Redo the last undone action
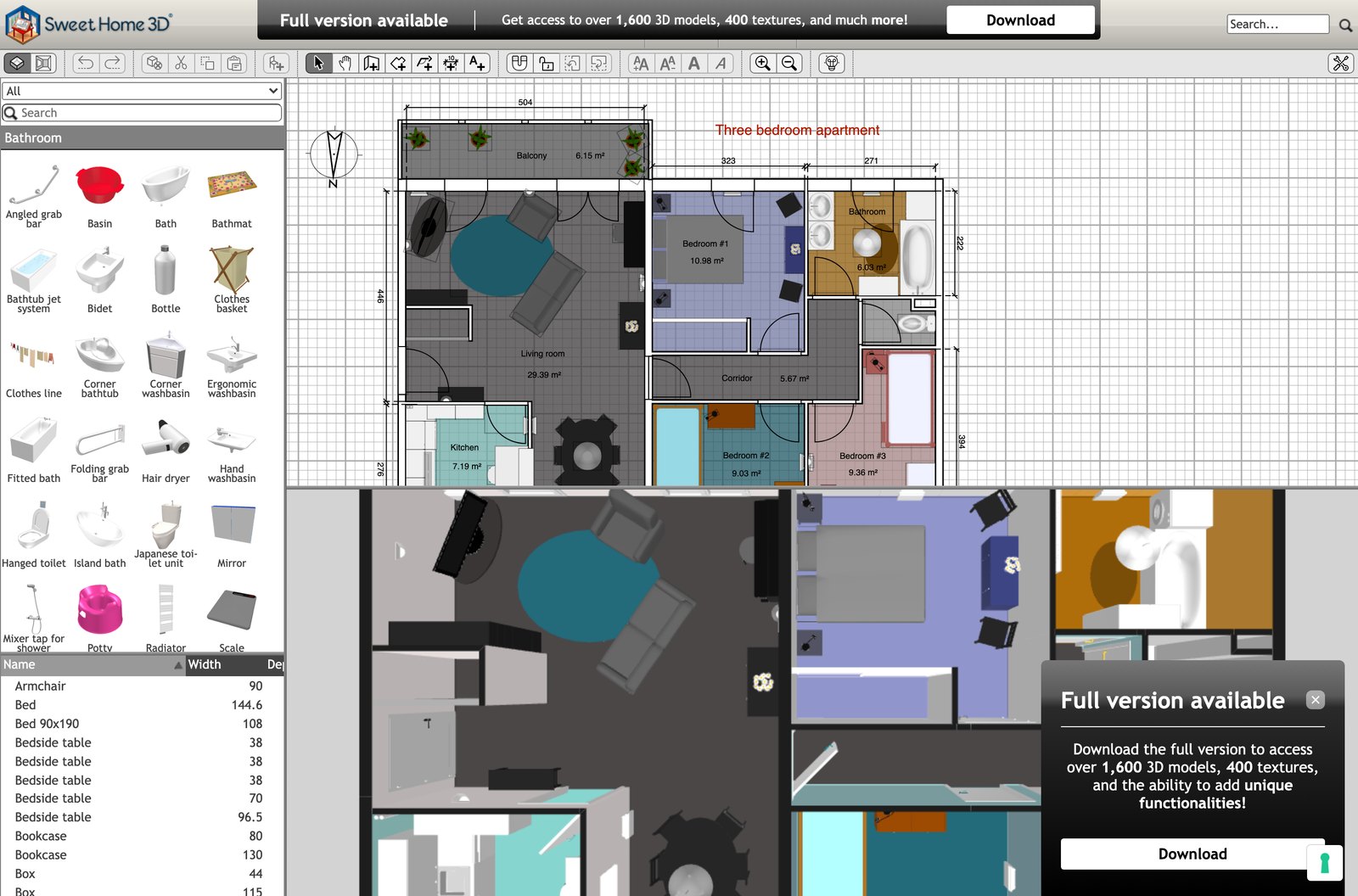This screenshot has height=896, width=1358. pos(112,63)
